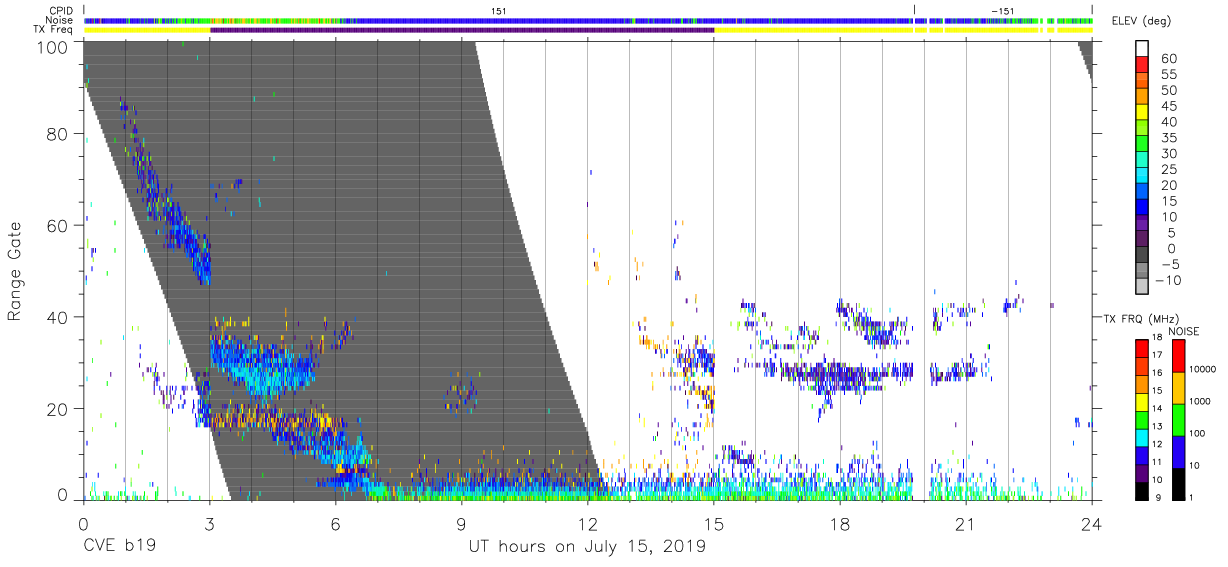The image size is (1228, 567).
Task: Click x-axis tick label '12'
Action: 588,523
